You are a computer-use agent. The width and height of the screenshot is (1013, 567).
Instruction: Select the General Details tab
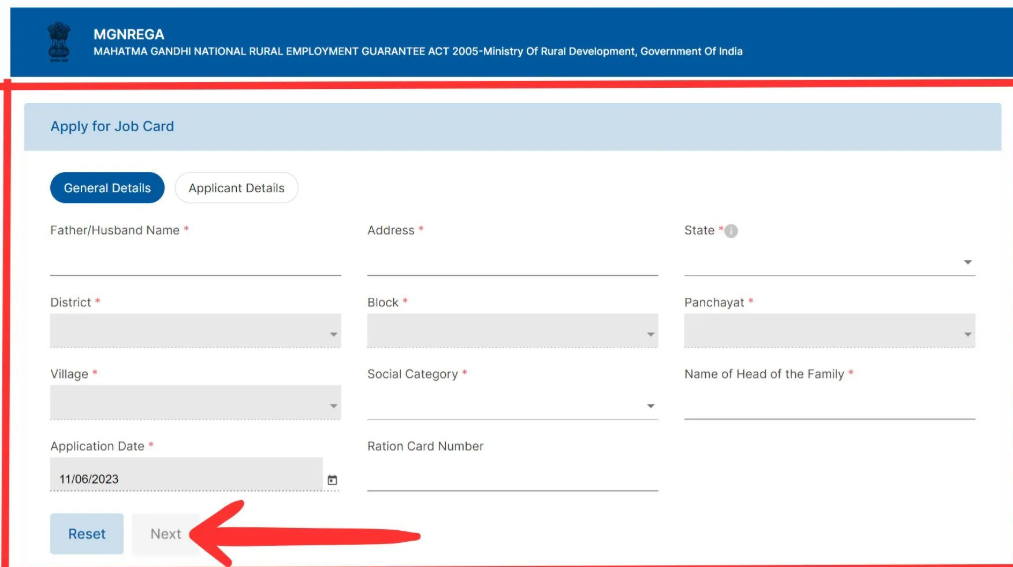[107, 188]
